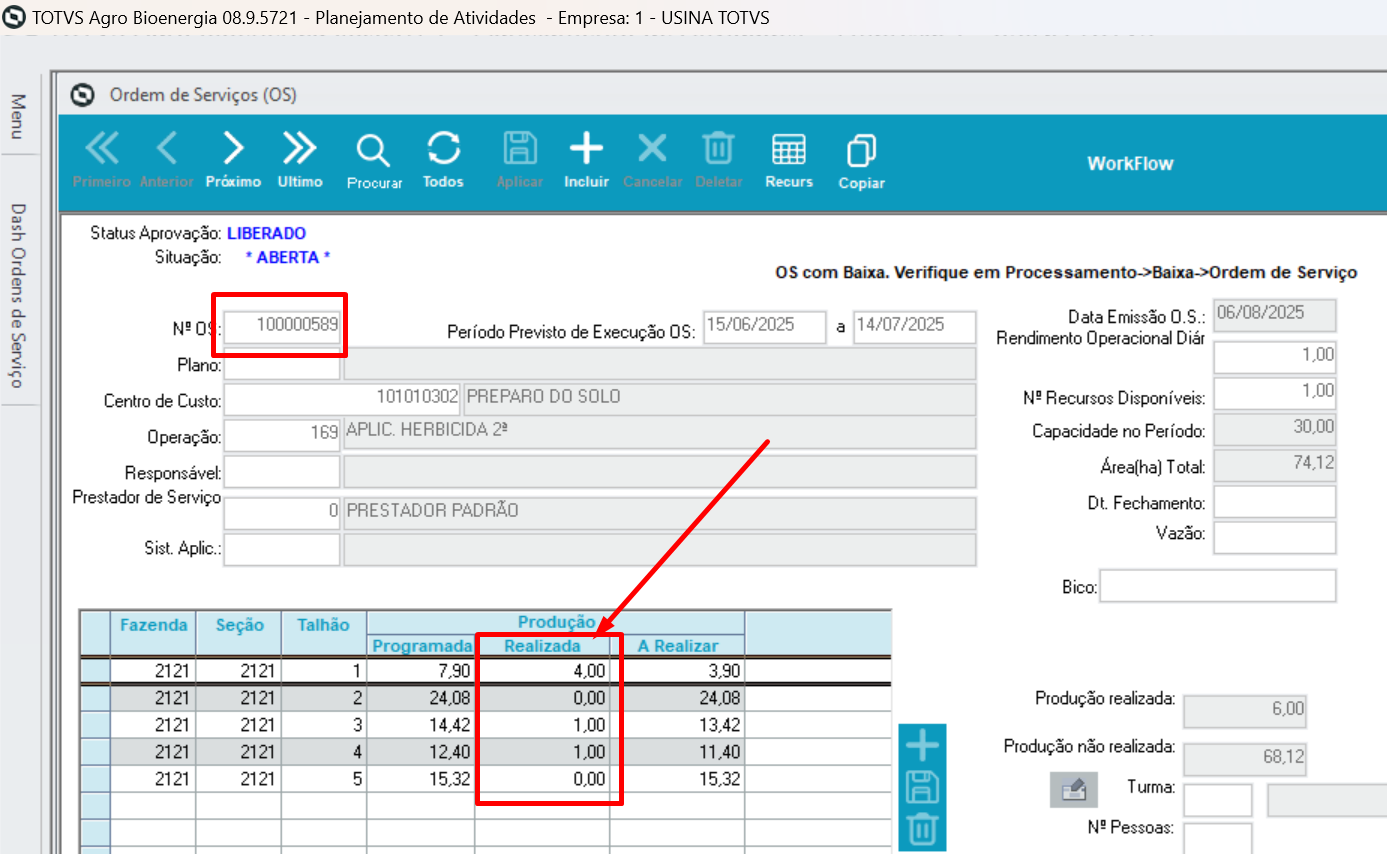Advance to next record with Próximo
Viewport: 1387px width, 854px height.
pos(233,160)
